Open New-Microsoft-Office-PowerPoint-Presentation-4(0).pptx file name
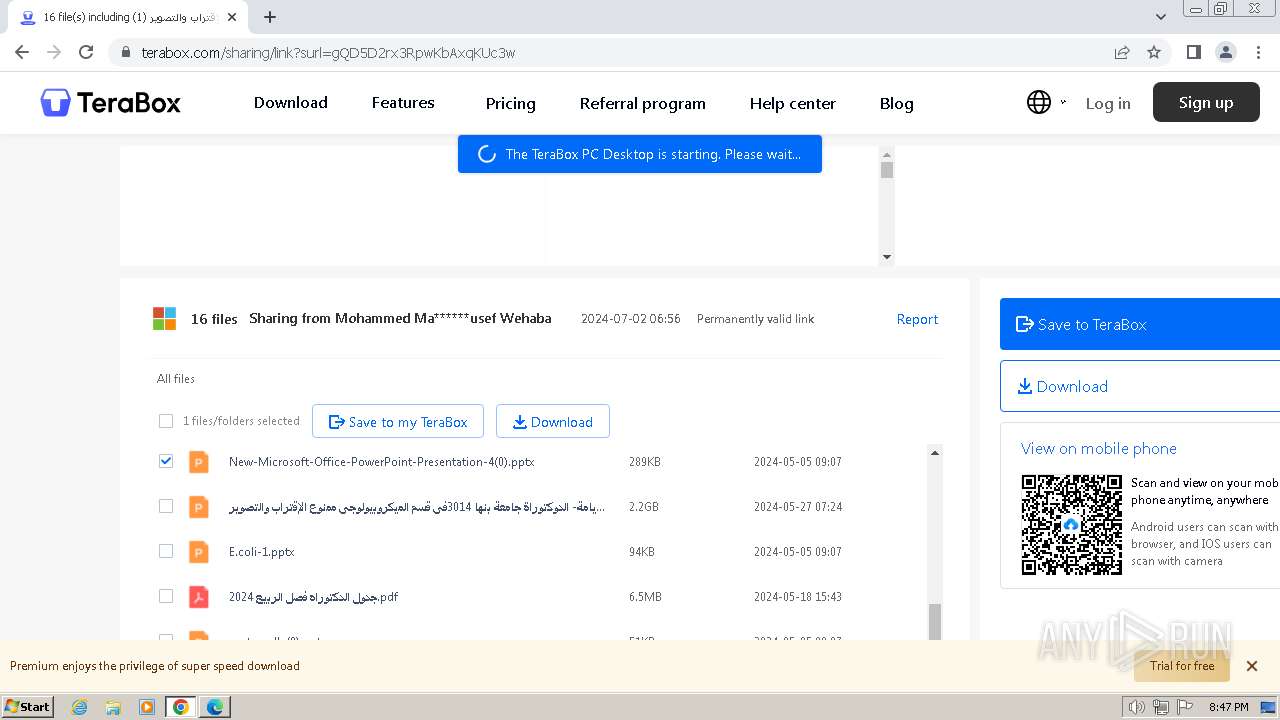This screenshot has width=1280, height=720. click(382, 462)
